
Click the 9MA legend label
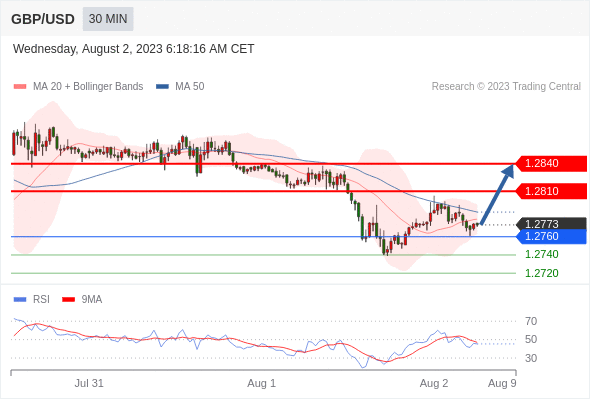(x=92, y=300)
